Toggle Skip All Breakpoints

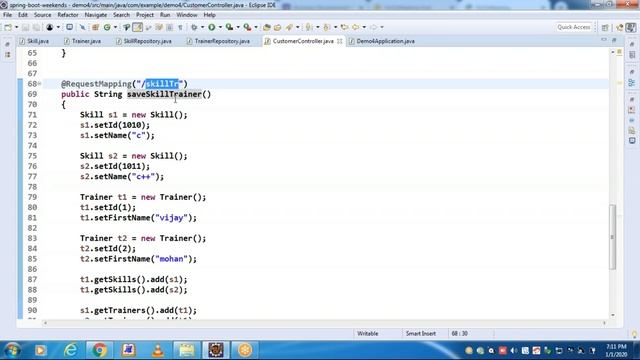[x=82, y=27]
